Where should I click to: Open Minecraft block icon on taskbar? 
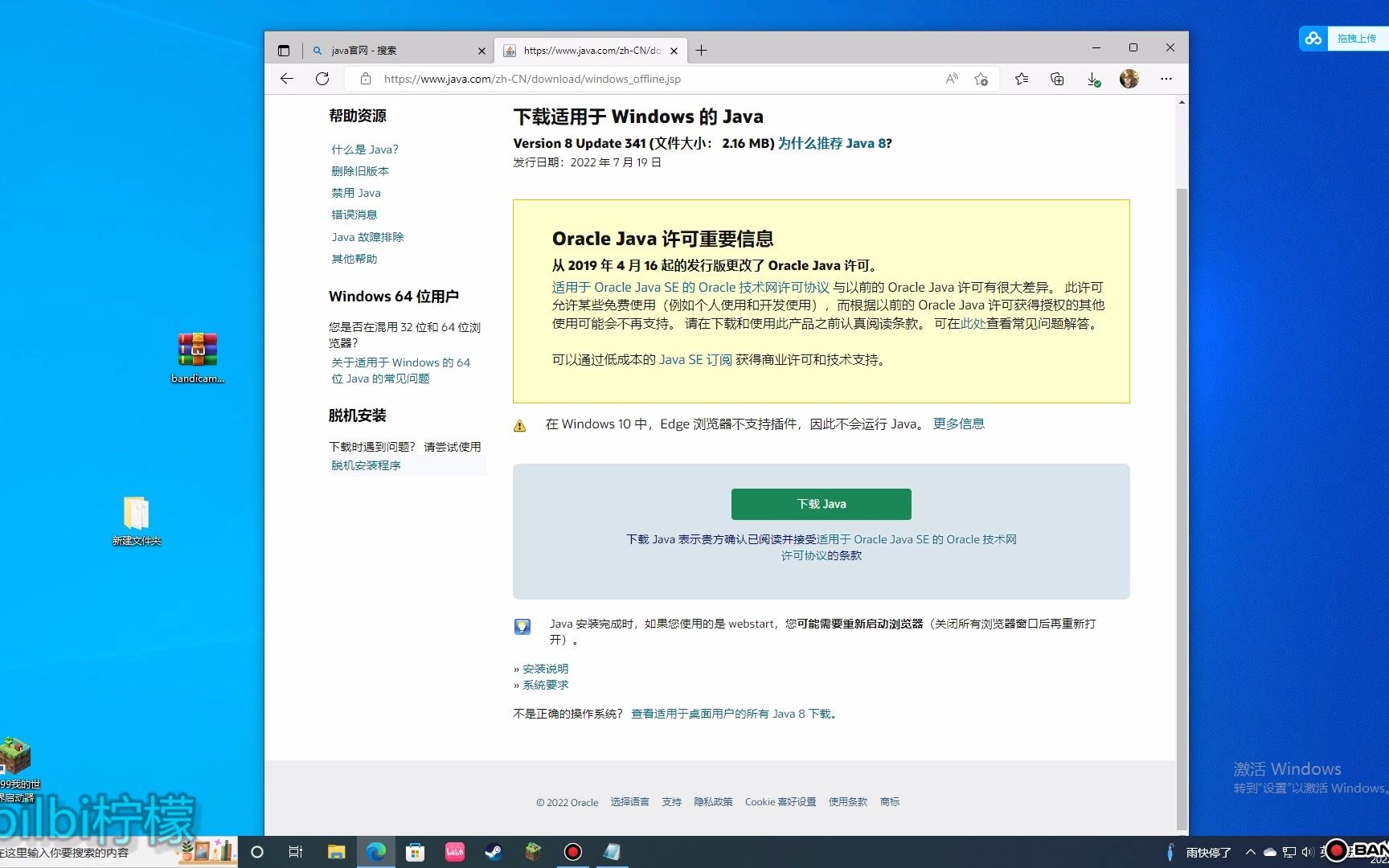tap(533, 852)
